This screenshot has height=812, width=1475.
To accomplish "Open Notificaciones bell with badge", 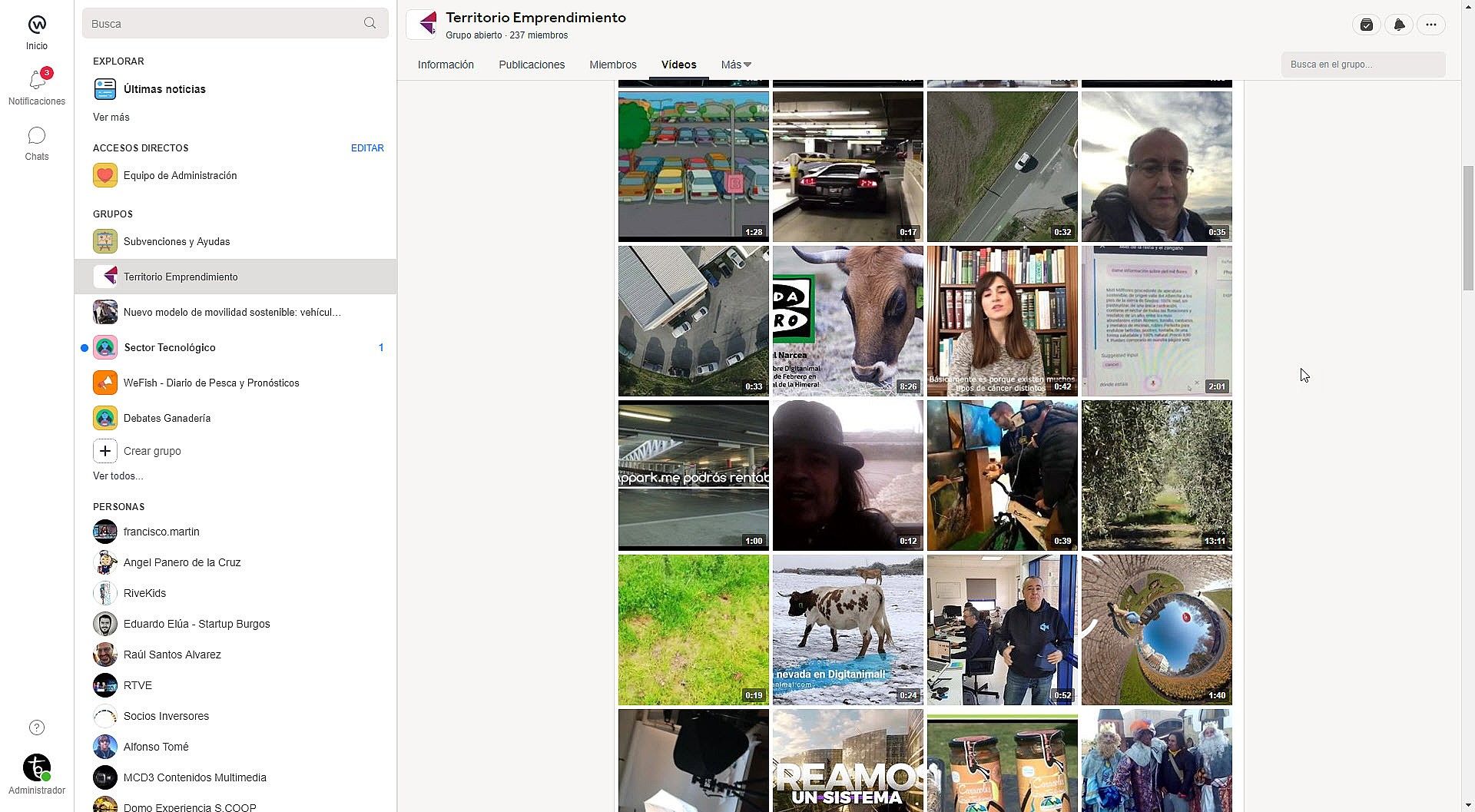I will 37,80.
